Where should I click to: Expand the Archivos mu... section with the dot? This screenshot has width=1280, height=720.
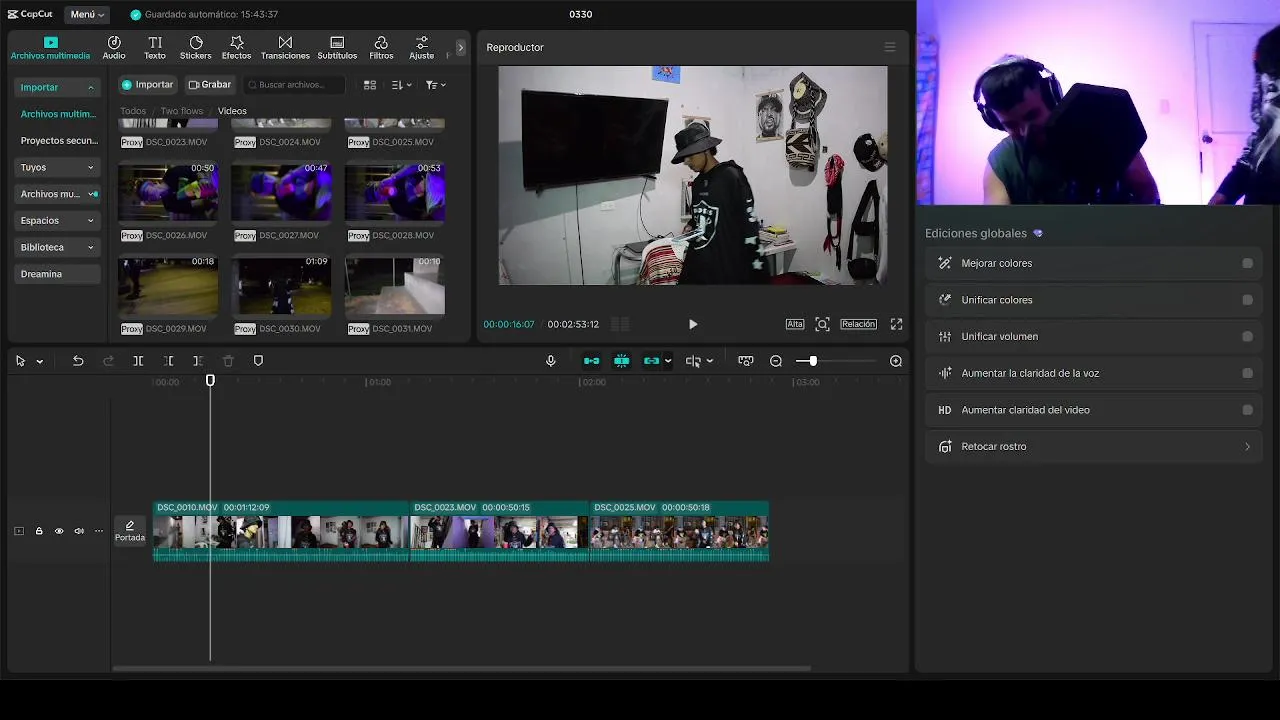click(x=58, y=194)
